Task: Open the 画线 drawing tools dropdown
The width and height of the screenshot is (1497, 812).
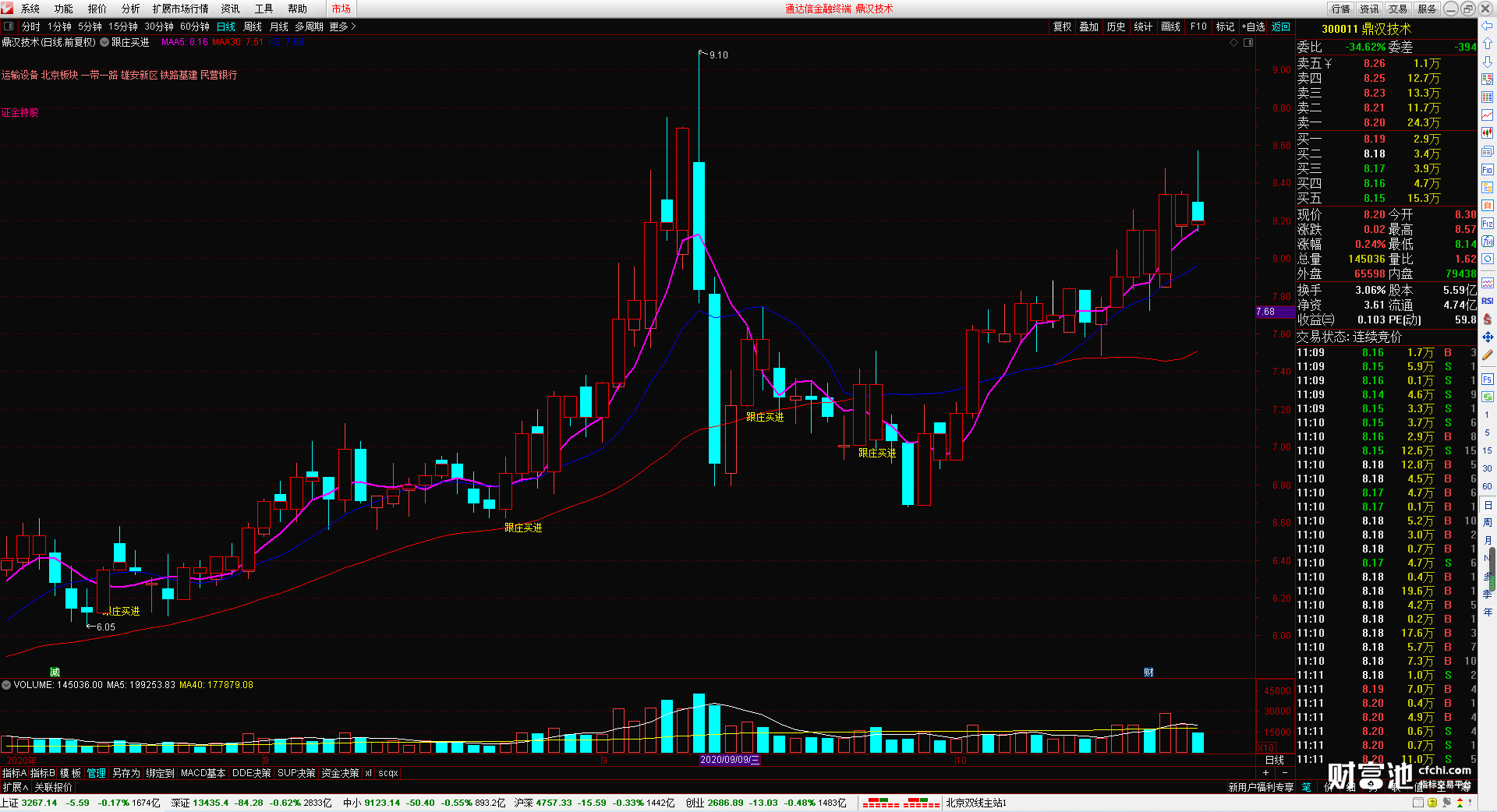Action: coord(1170,26)
